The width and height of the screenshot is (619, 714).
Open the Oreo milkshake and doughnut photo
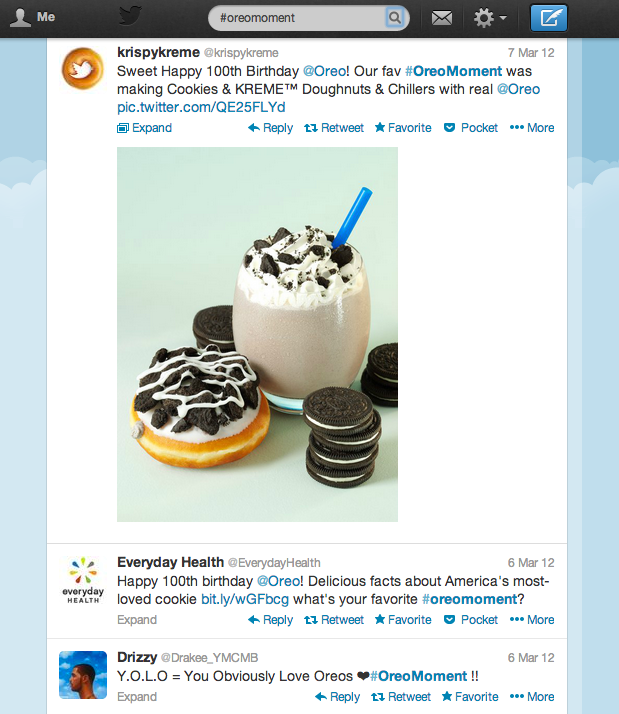pyautogui.click(x=257, y=334)
